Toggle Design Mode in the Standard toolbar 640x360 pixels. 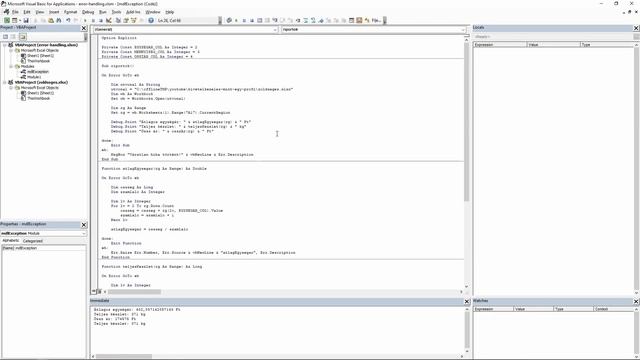[x=109, y=20]
